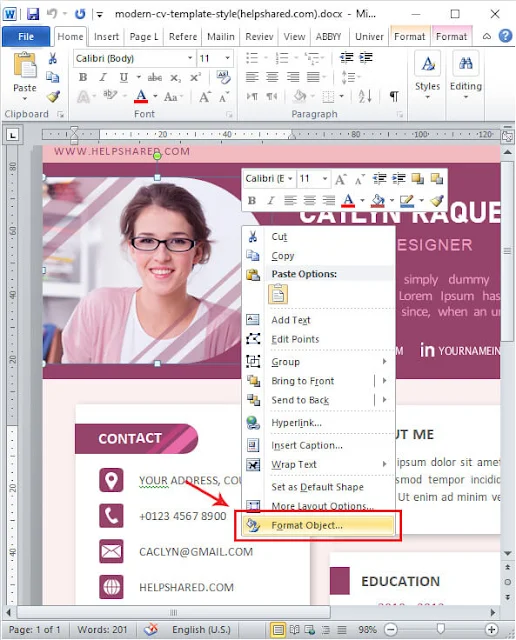Toggle Center alignment in ribbon Paragraph group

tap(272, 77)
